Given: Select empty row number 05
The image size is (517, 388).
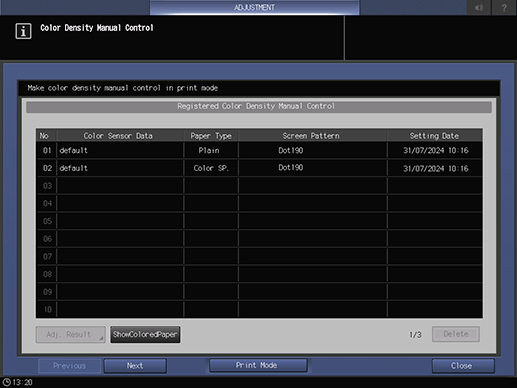Looking at the screenshot, I should tap(259, 221).
